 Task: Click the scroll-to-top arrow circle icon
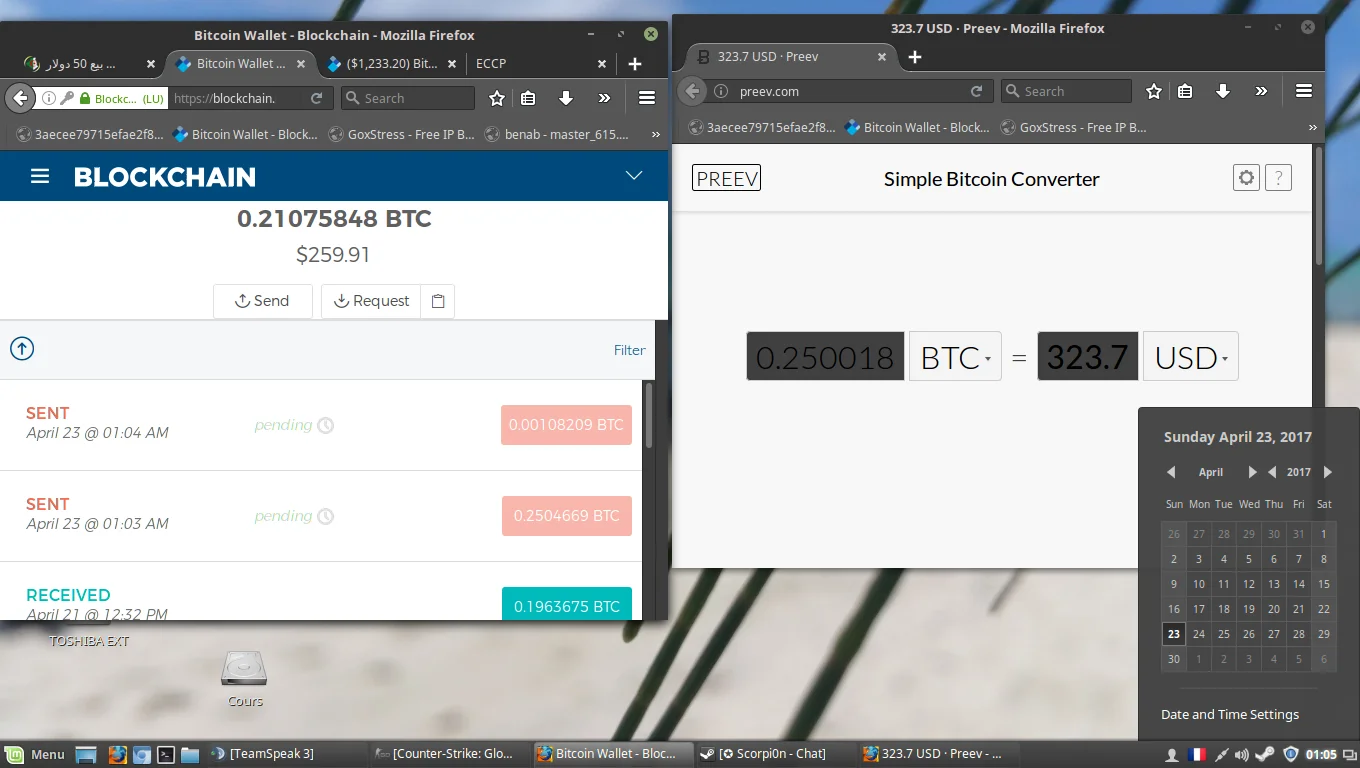[22, 349]
